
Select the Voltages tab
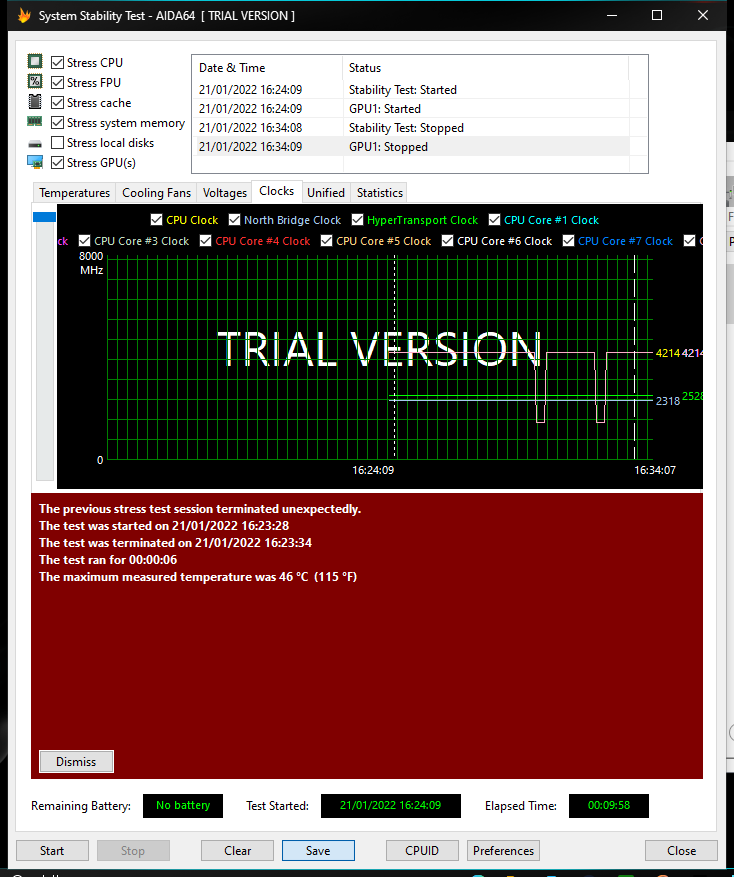tap(224, 192)
